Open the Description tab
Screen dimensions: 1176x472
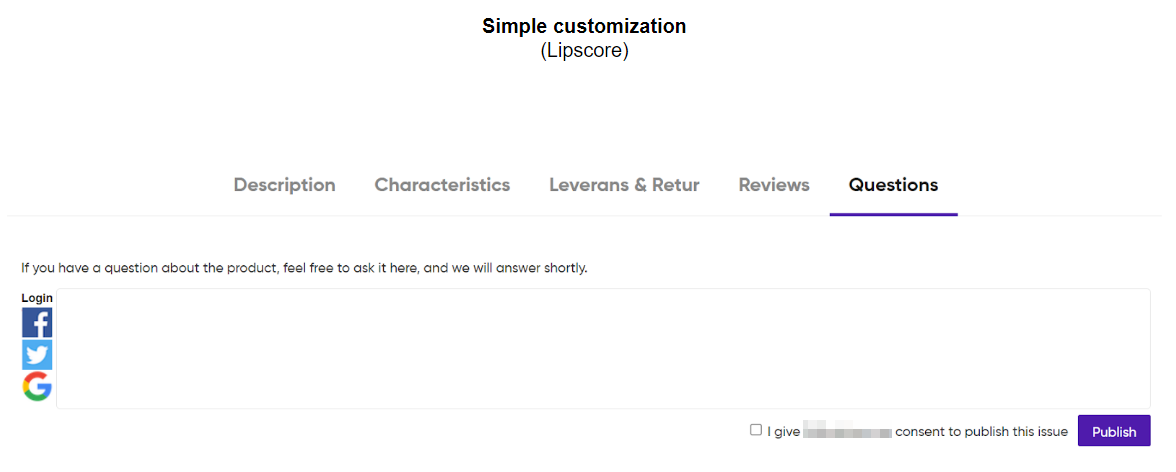click(x=284, y=185)
